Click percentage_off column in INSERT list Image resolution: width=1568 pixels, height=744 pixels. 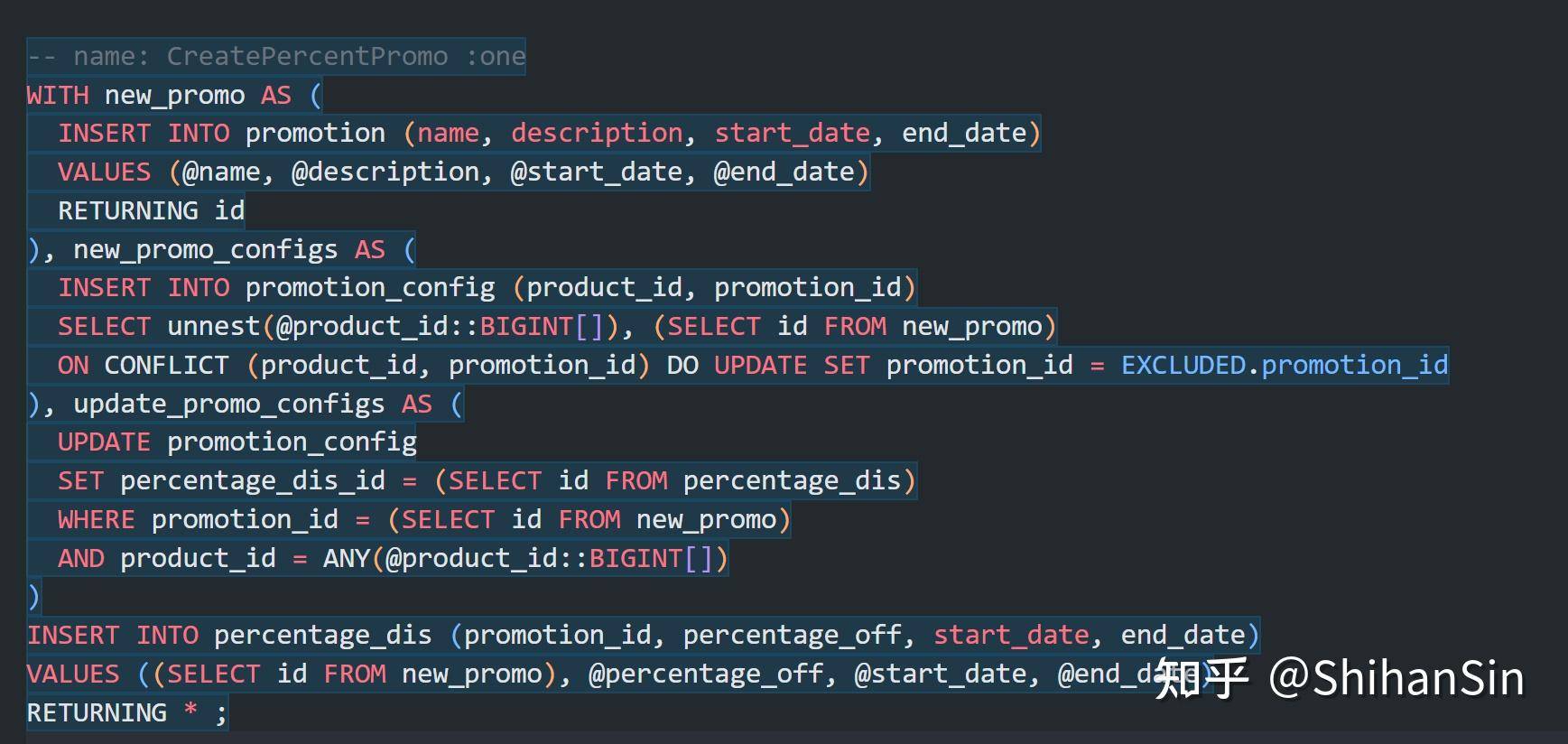pyautogui.click(x=791, y=635)
